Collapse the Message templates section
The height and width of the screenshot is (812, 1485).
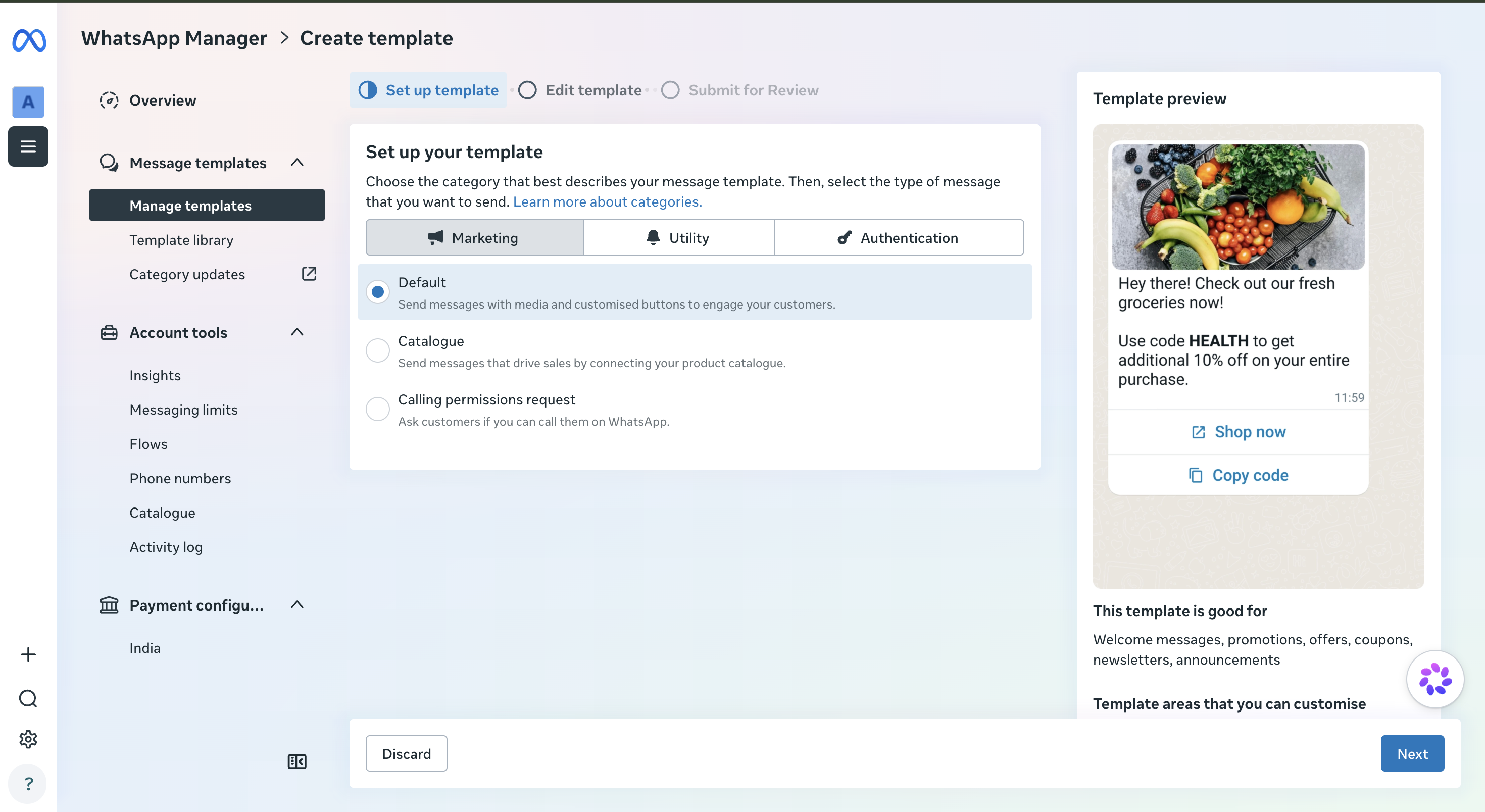pos(297,163)
